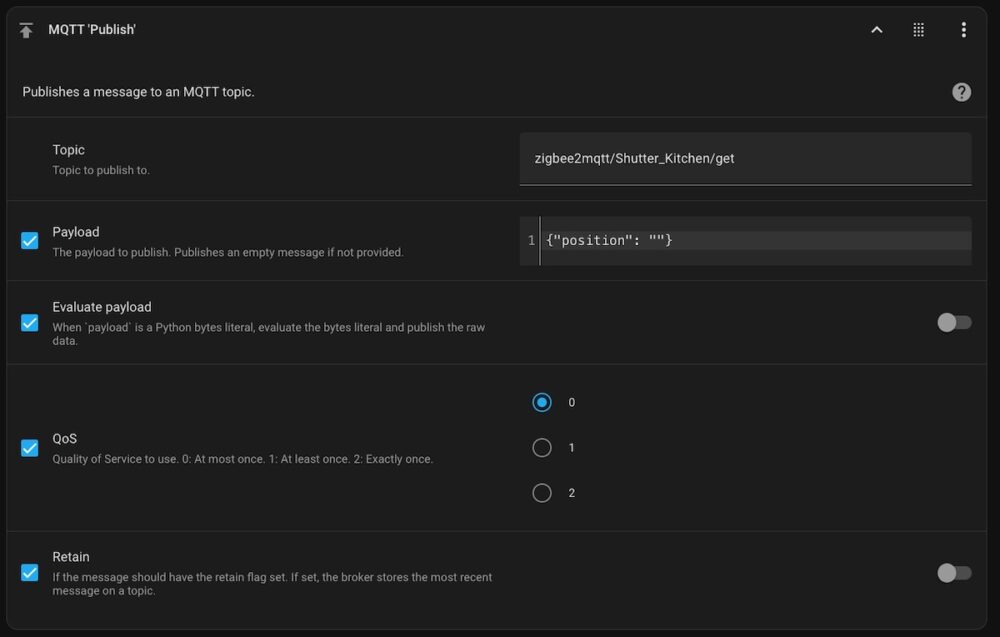Image resolution: width=1000 pixels, height=637 pixels.
Task: Select QoS radio option 0
Action: 542,402
